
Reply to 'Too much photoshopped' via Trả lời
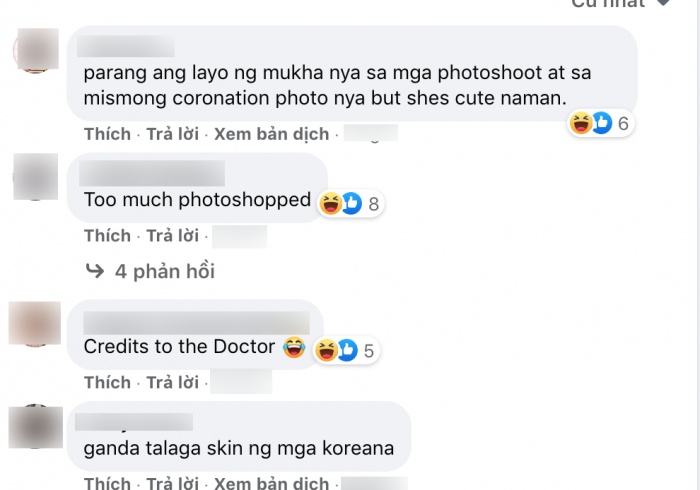173,236
